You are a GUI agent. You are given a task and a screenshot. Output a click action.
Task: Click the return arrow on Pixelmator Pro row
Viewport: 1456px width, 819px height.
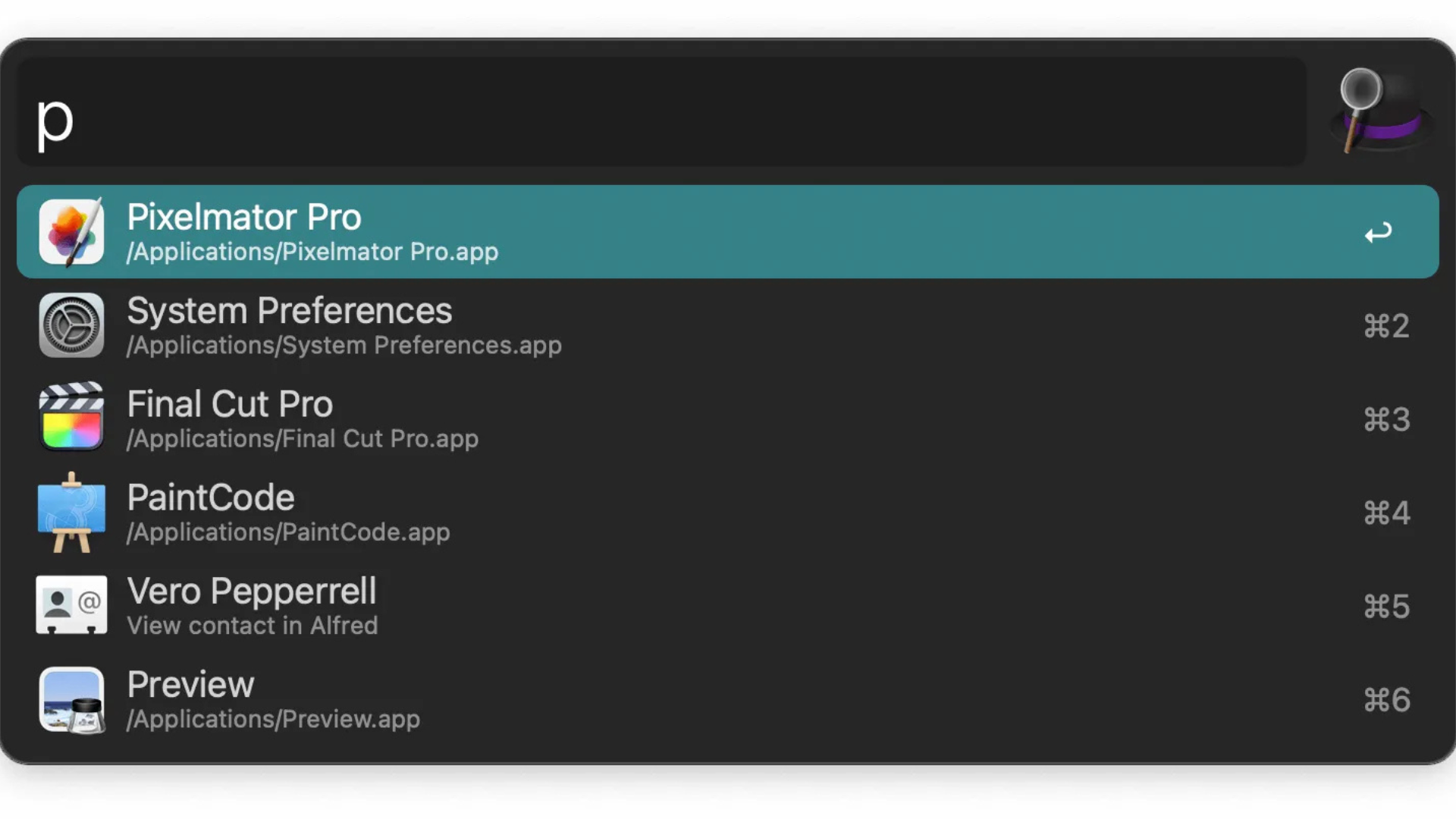(x=1378, y=233)
